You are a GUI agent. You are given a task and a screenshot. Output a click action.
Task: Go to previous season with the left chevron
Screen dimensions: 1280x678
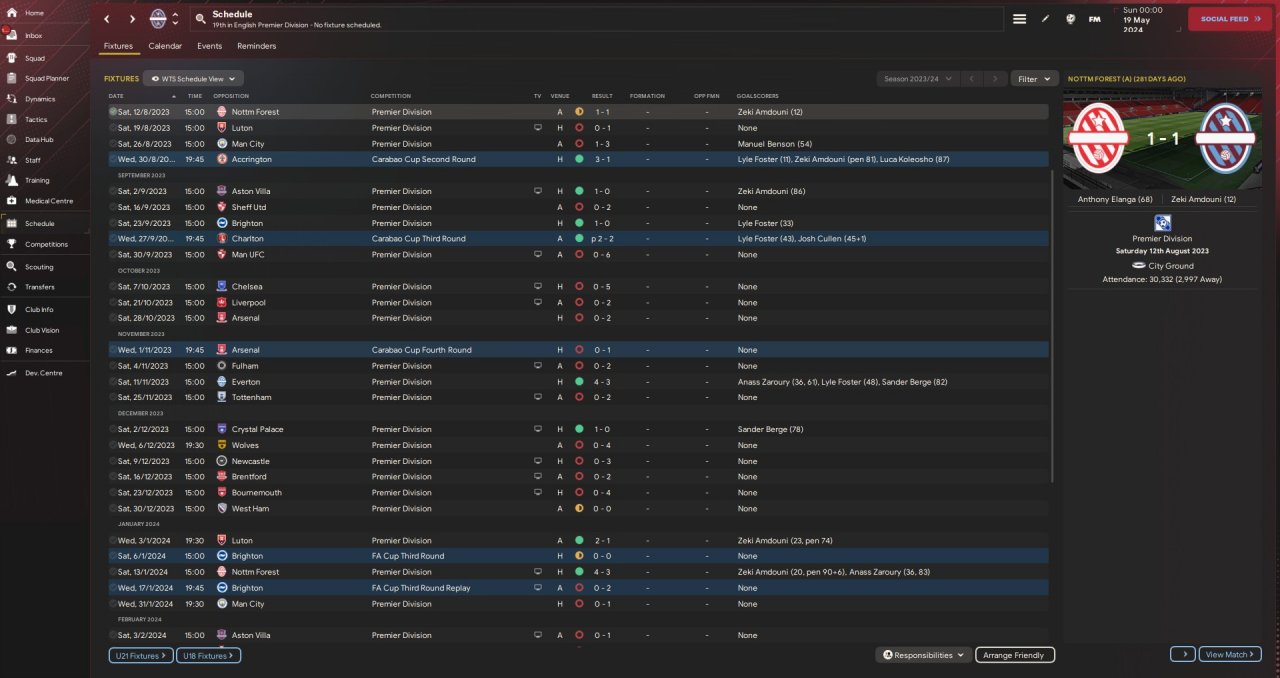point(970,78)
